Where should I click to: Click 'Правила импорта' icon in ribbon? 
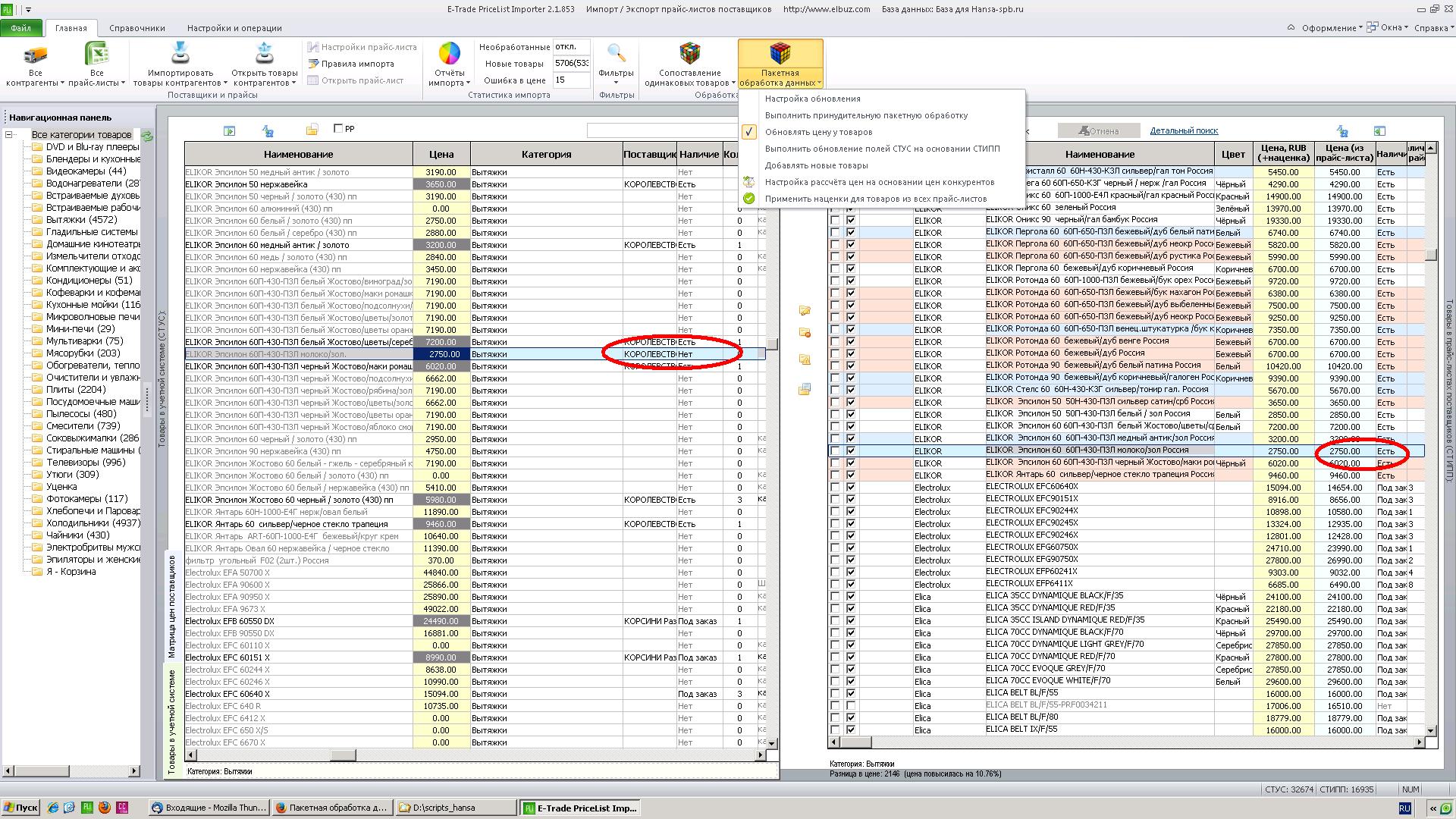tap(312, 64)
